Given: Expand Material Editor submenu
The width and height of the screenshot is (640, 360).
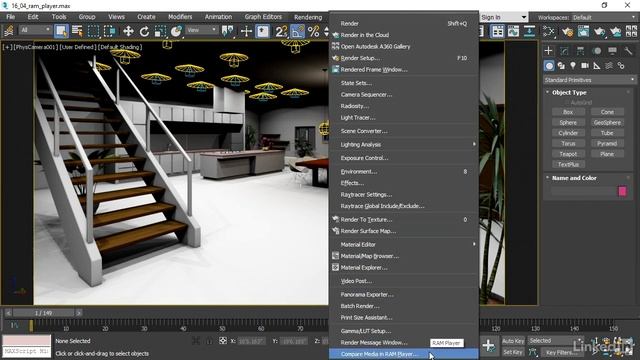Looking at the screenshot, I should 404,244.
